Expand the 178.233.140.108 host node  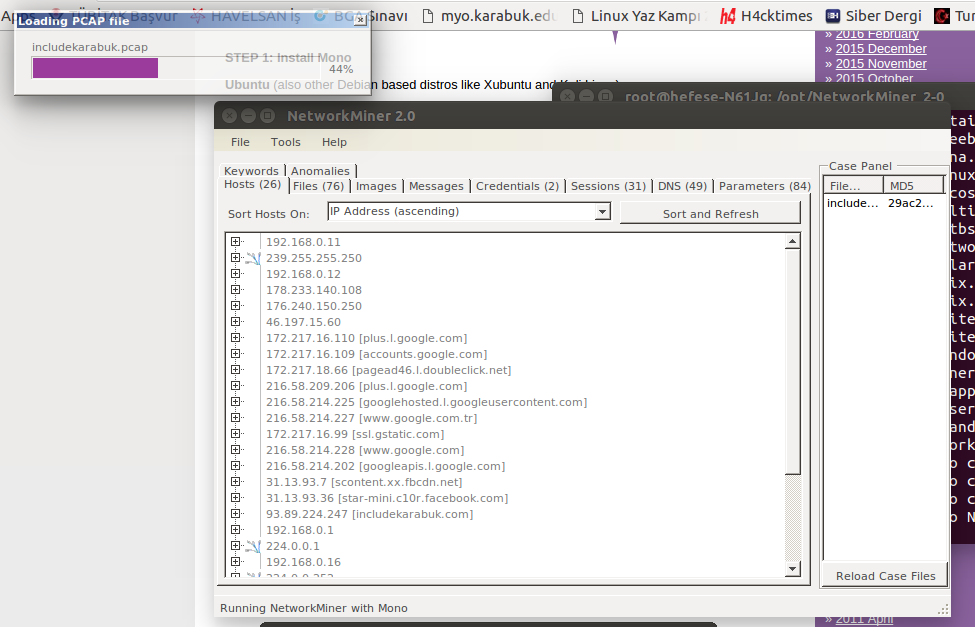pos(235,289)
